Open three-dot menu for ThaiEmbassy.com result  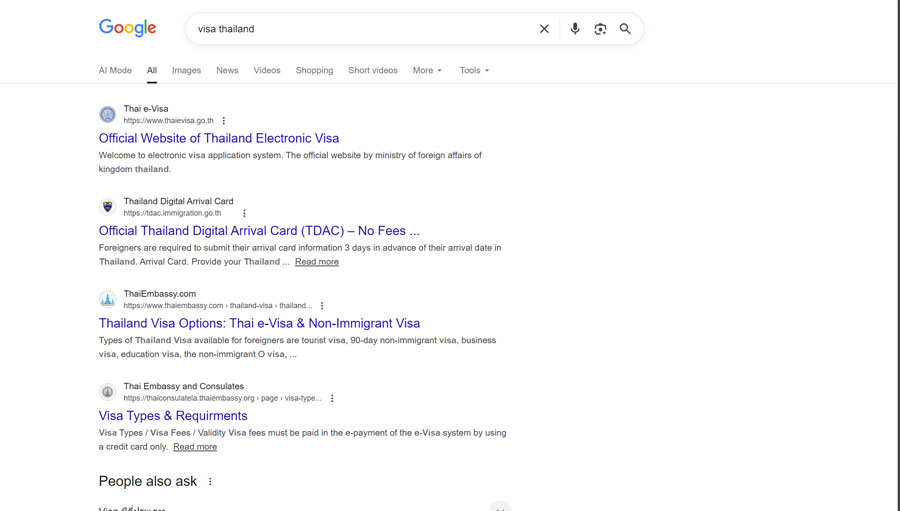point(322,306)
